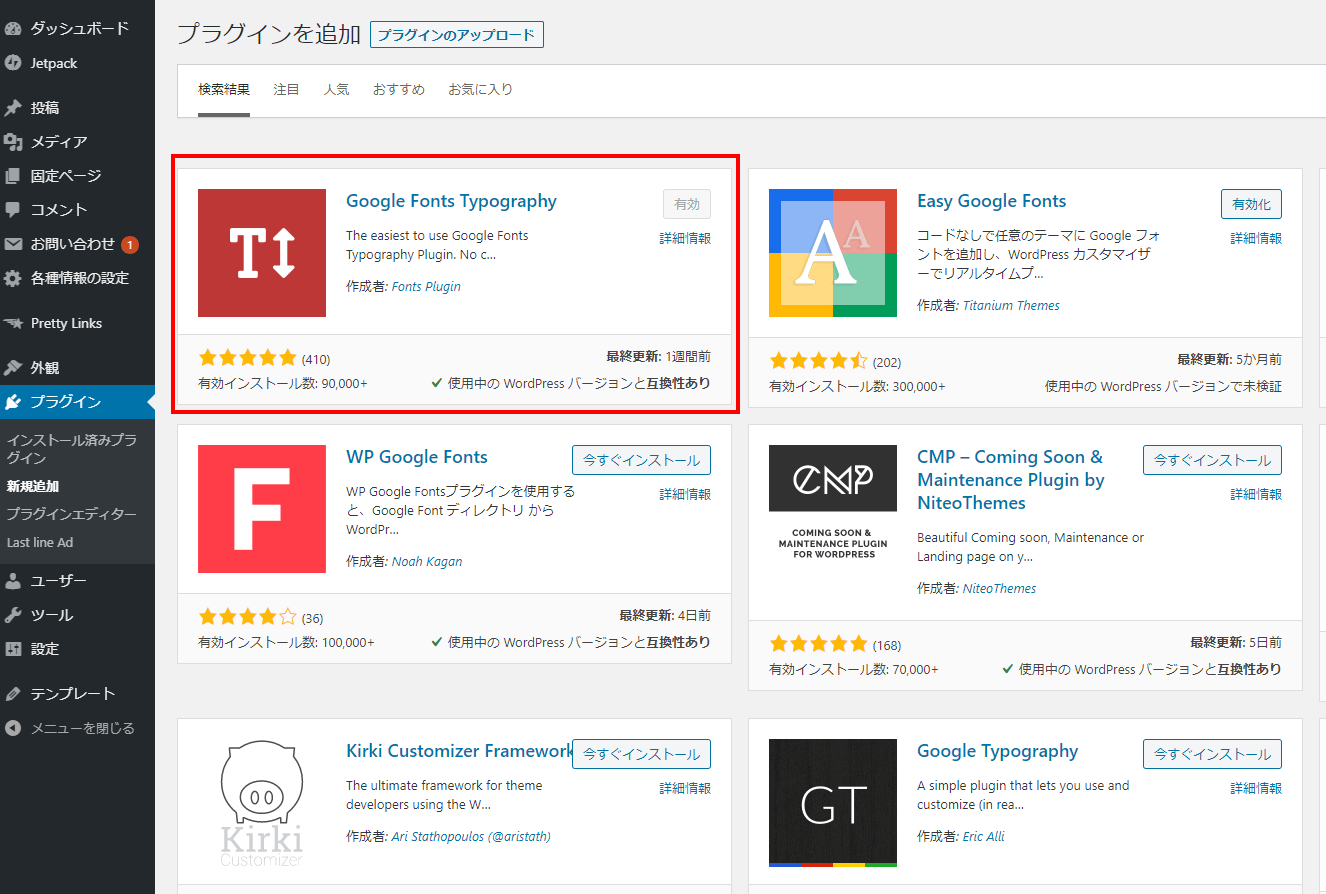The width and height of the screenshot is (1326, 894).
Task: Switch to the 注目 tab
Action: pyautogui.click(x=286, y=89)
